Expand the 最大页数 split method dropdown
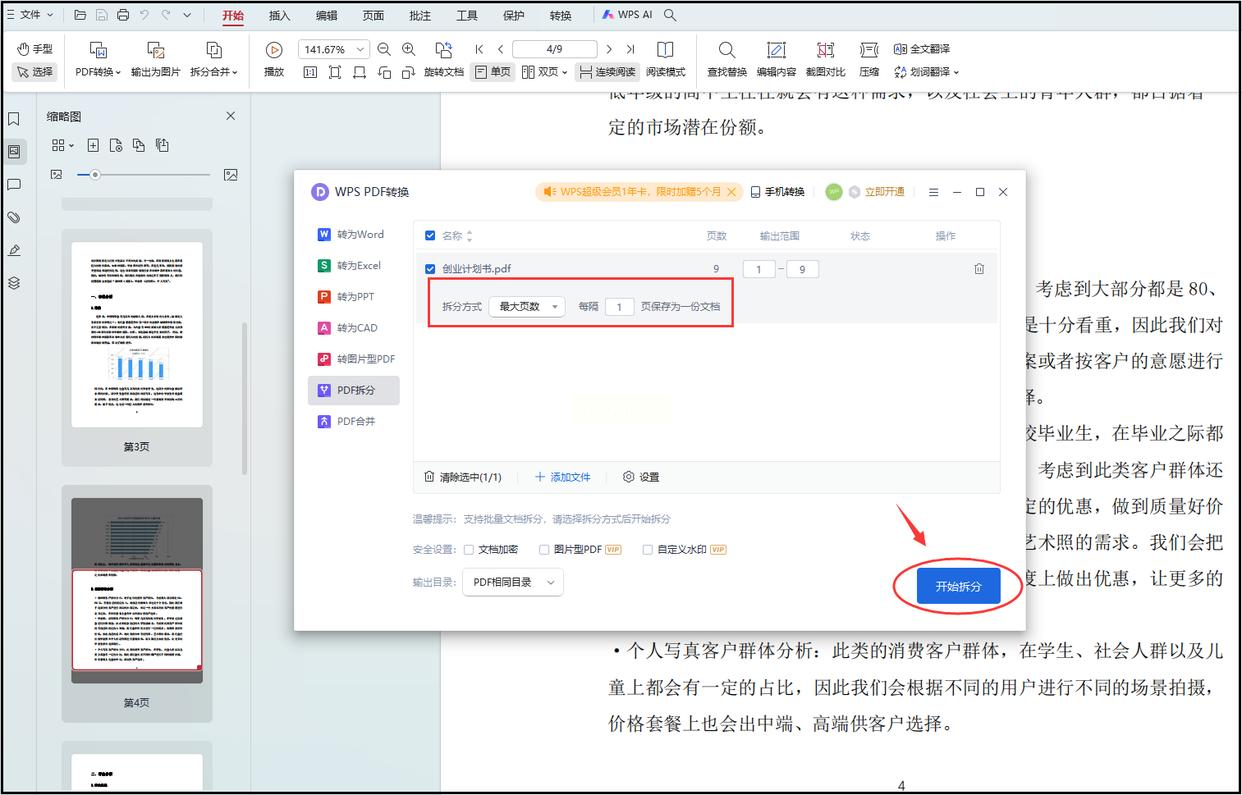The height and width of the screenshot is (795, 1242). [x=527, y=307]
